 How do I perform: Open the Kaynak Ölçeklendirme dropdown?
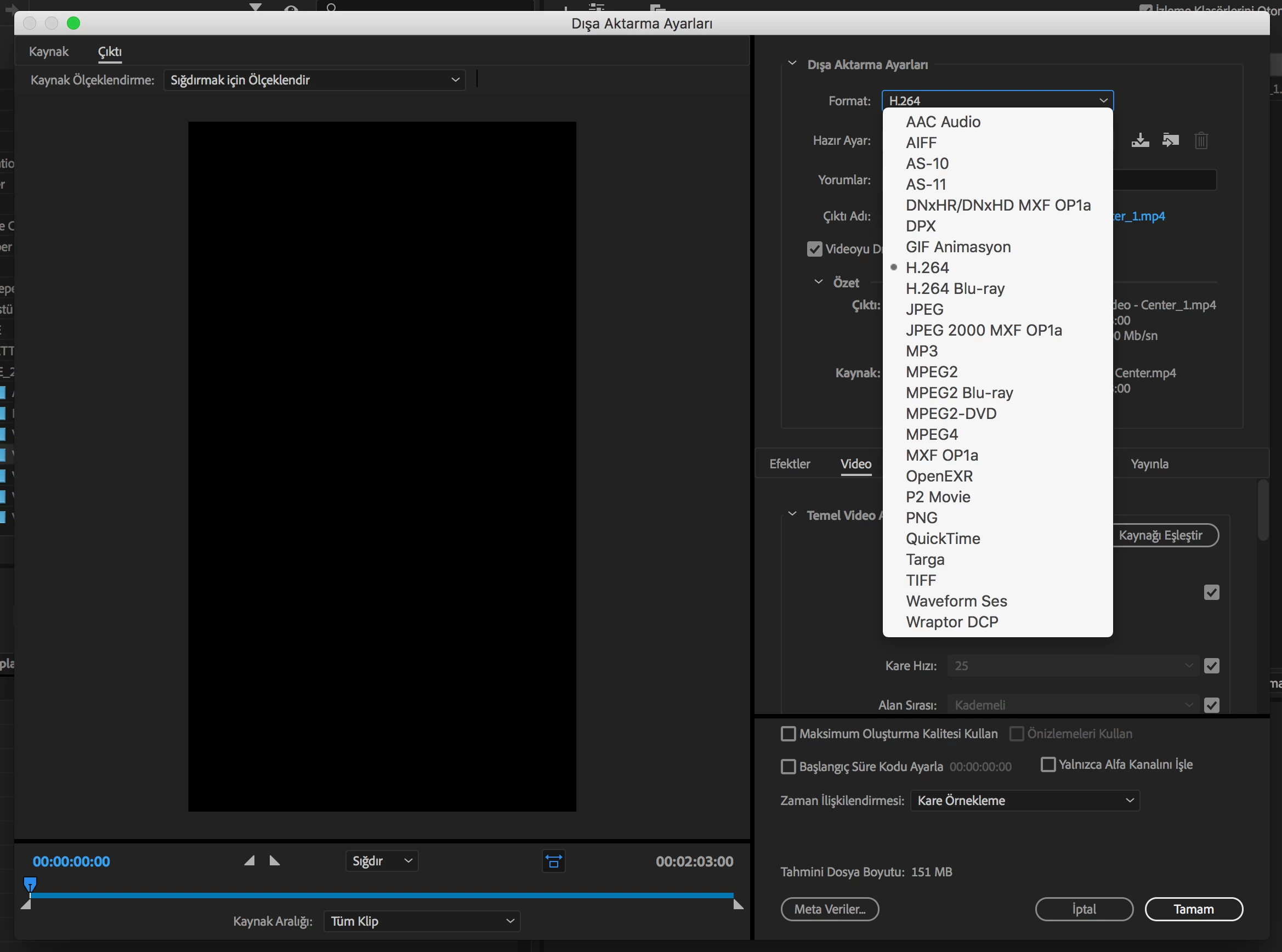[x=314, y=80]
